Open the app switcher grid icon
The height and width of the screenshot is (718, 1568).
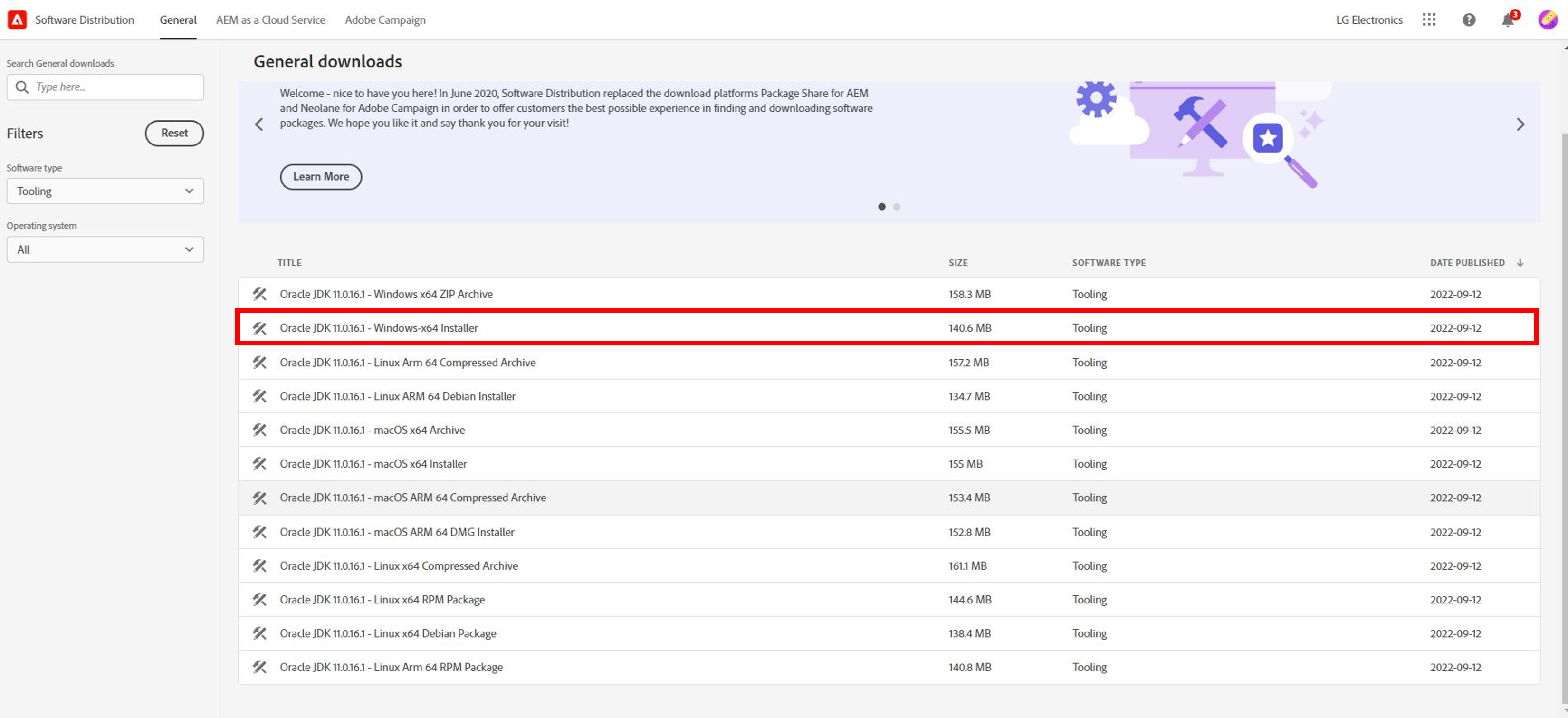[x=1429, y=19]
